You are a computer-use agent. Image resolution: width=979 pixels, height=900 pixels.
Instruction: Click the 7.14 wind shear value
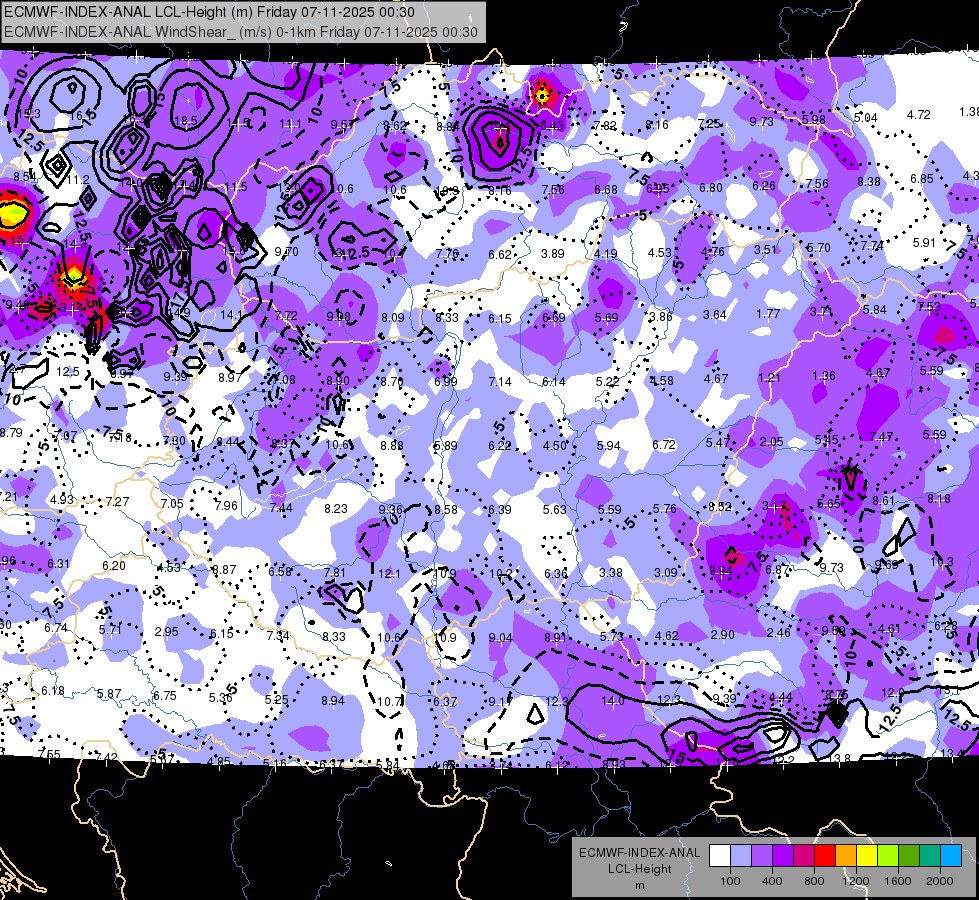tap(499, 381)
